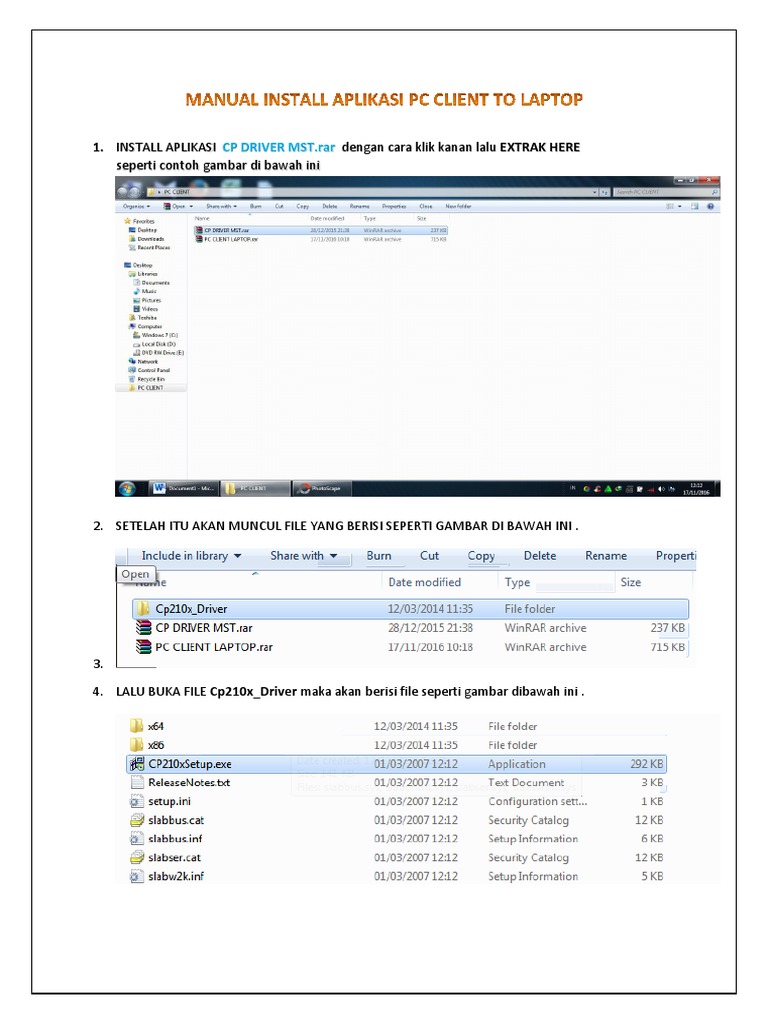Click the taskbar clock showing 17/11/2016
The height and width of the screenshot is (1024, 768).
696,488
